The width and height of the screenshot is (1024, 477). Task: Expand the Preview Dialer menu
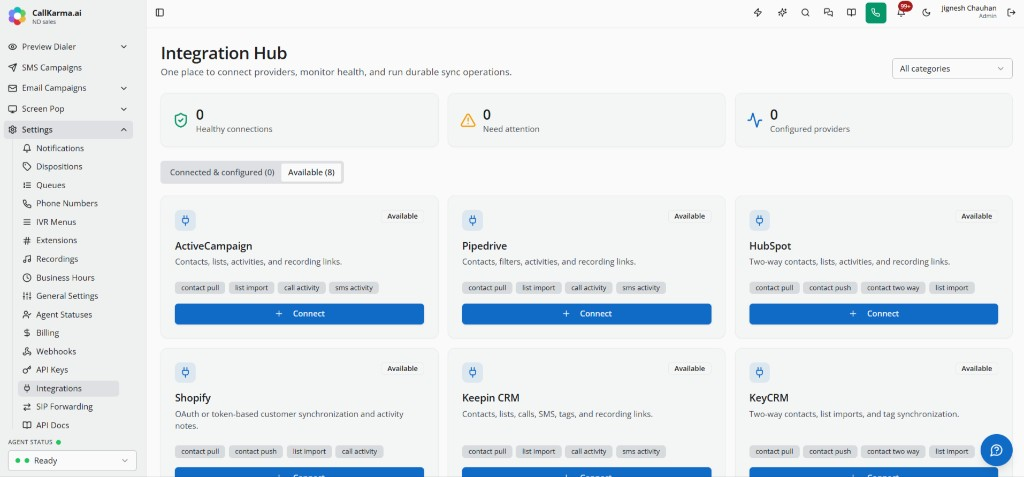68,46
